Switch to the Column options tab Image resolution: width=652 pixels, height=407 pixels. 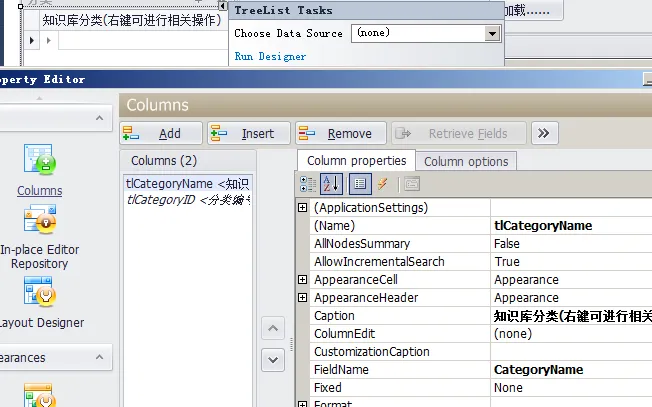[466, 161]
